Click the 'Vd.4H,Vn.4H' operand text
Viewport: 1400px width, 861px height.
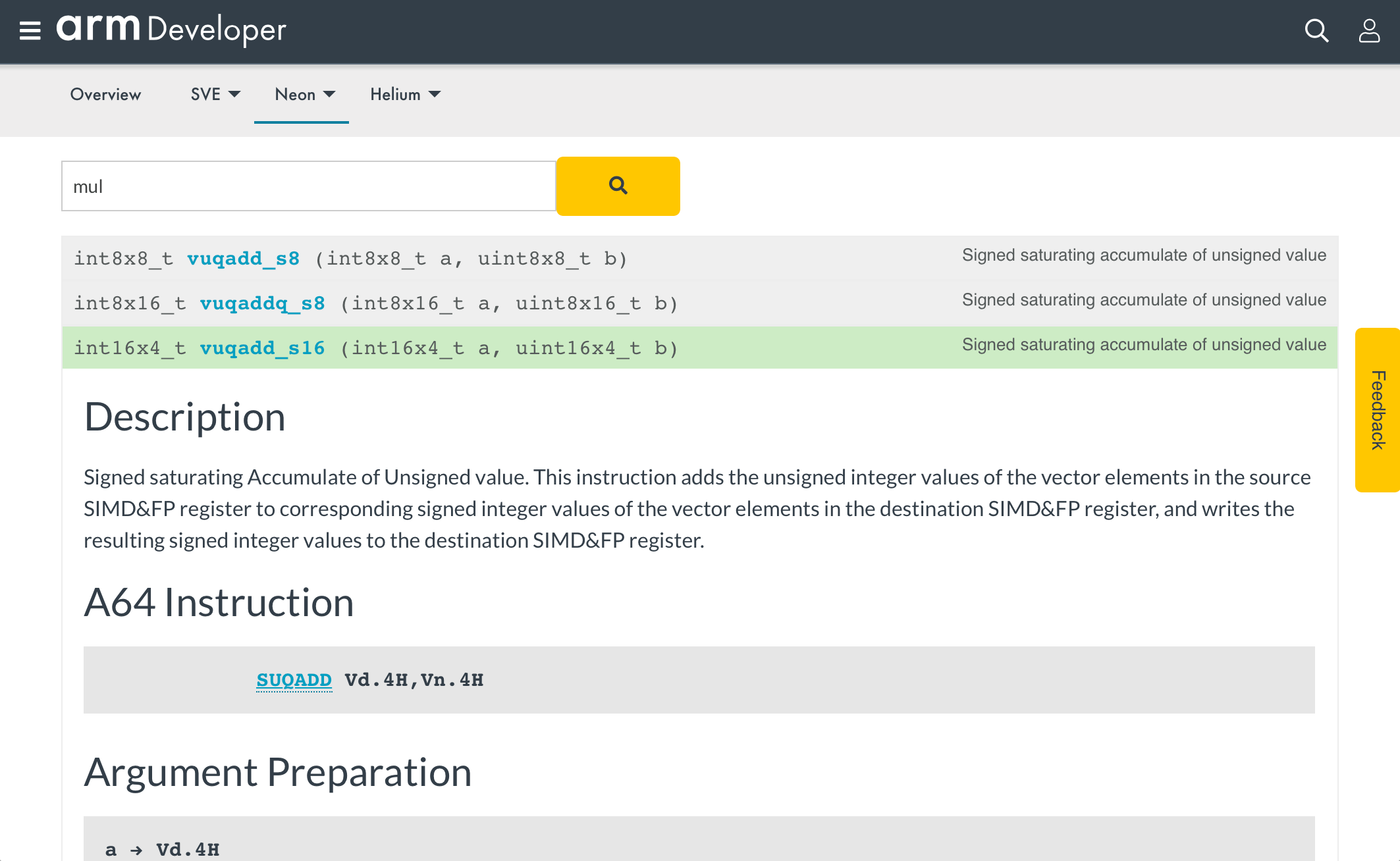click(x=414, y=680)
